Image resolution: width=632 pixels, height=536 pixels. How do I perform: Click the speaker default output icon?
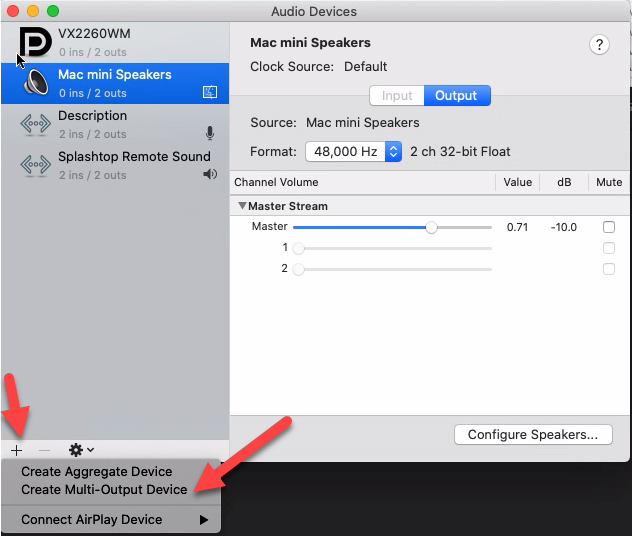pos(210,174)
